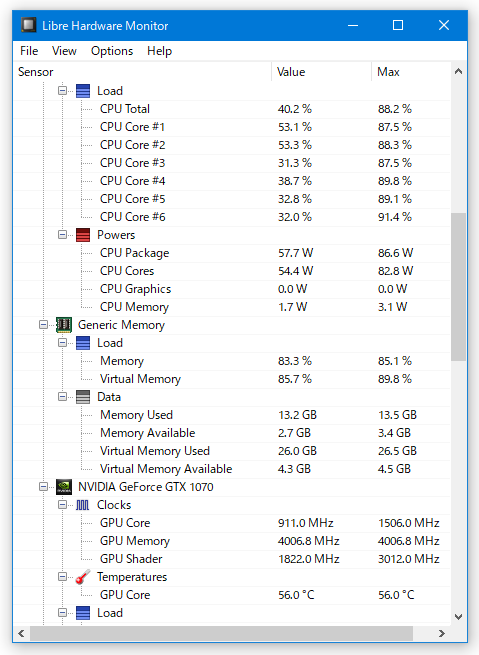The width and height of the screenshot is (479, 655).
Task: Click the vertical scrollbar down arrow
Action: click(x=458, y=617)
